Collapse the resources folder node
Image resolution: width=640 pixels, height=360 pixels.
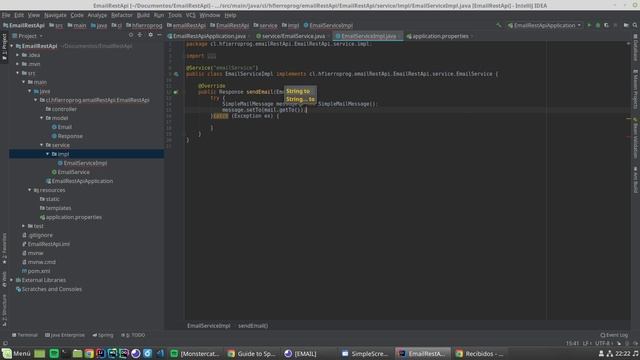pyautogui.click(x=30, y=190)
